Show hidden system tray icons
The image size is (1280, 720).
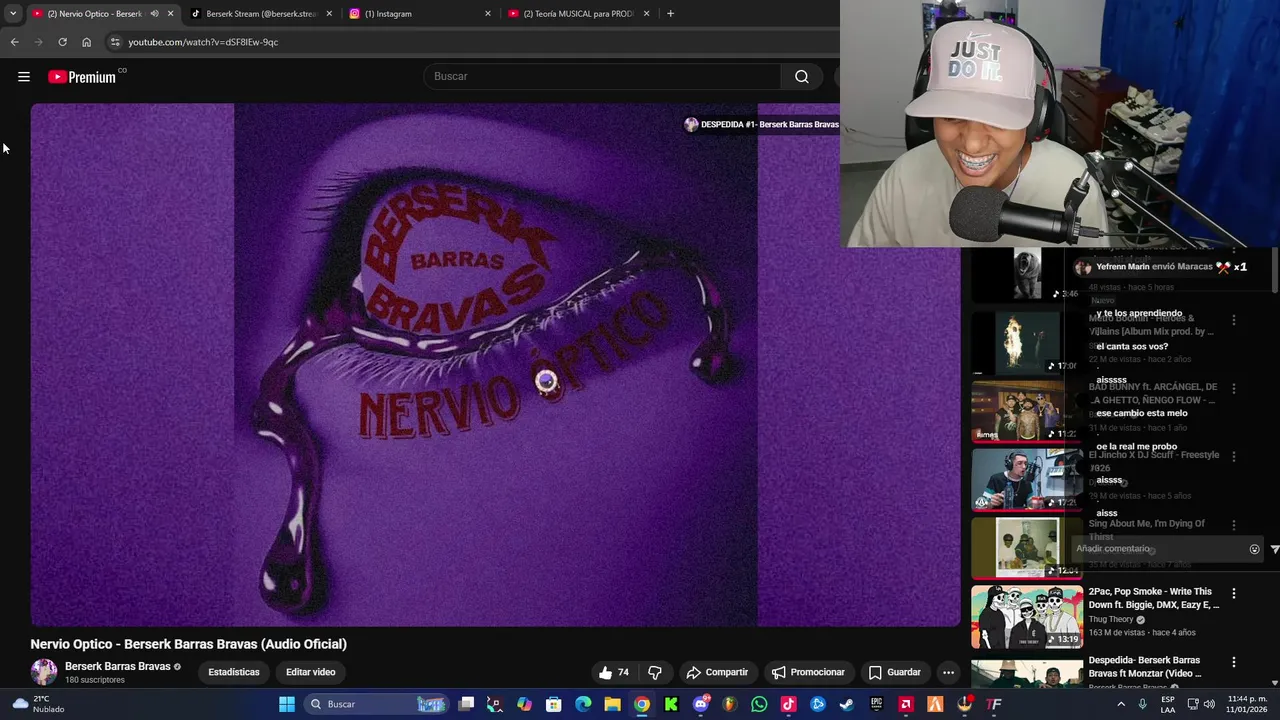[x=1121, y=704]
